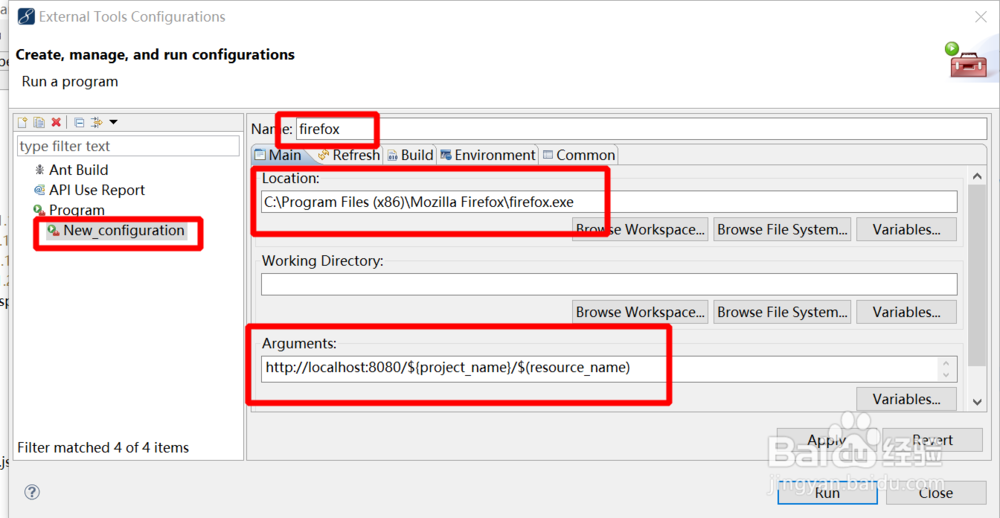Screen dimensions: 1000x518
Task: Click Variables button under Arguments
Action: tap(906, 399)
